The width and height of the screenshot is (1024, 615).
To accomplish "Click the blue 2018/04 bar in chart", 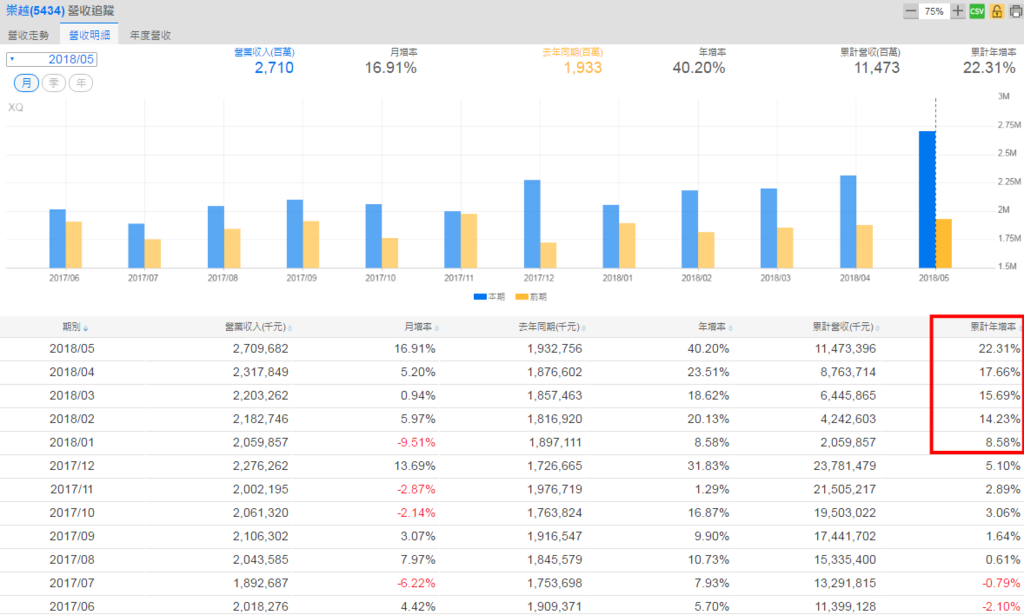I will click(848, 222).
